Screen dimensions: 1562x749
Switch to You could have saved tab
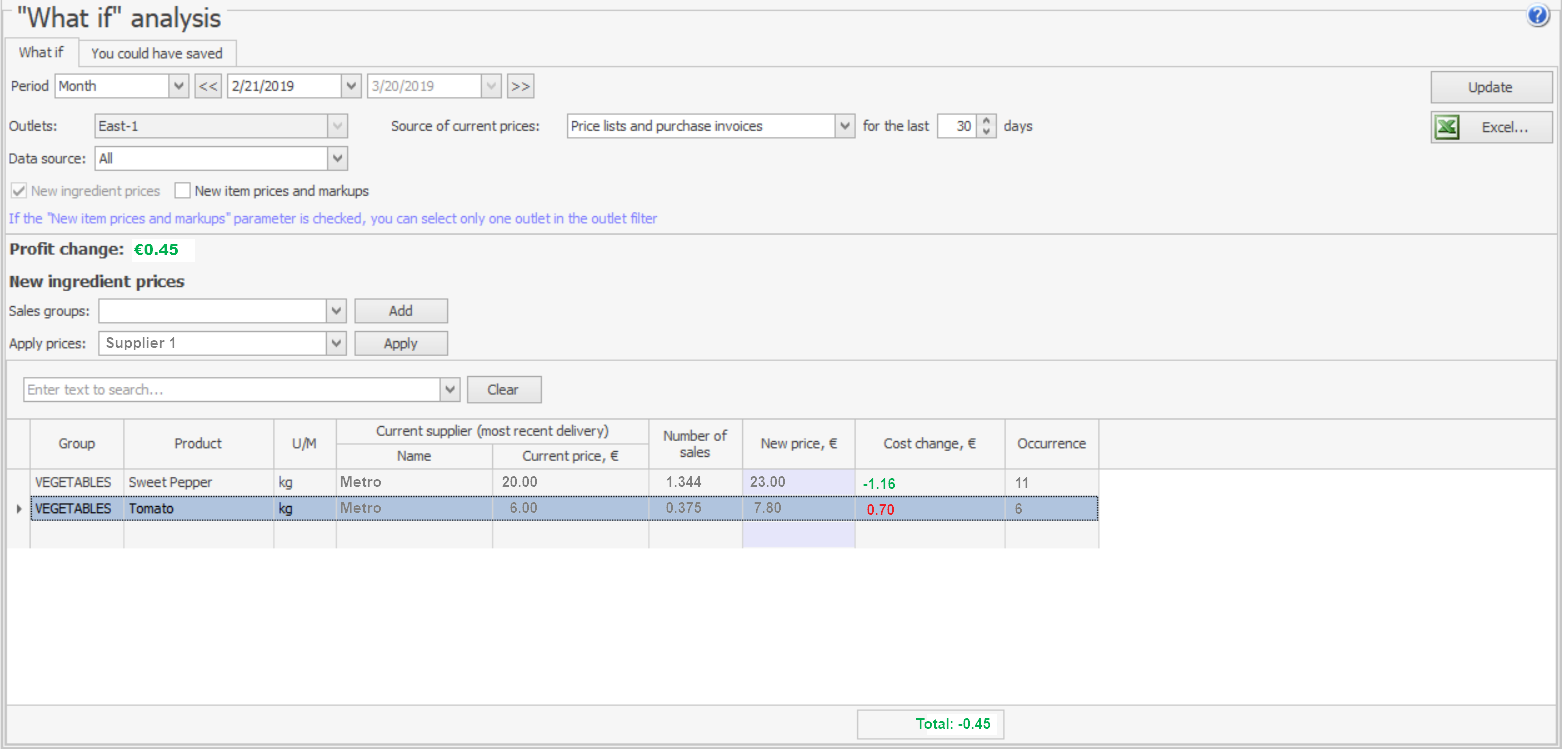click(157, 53)
